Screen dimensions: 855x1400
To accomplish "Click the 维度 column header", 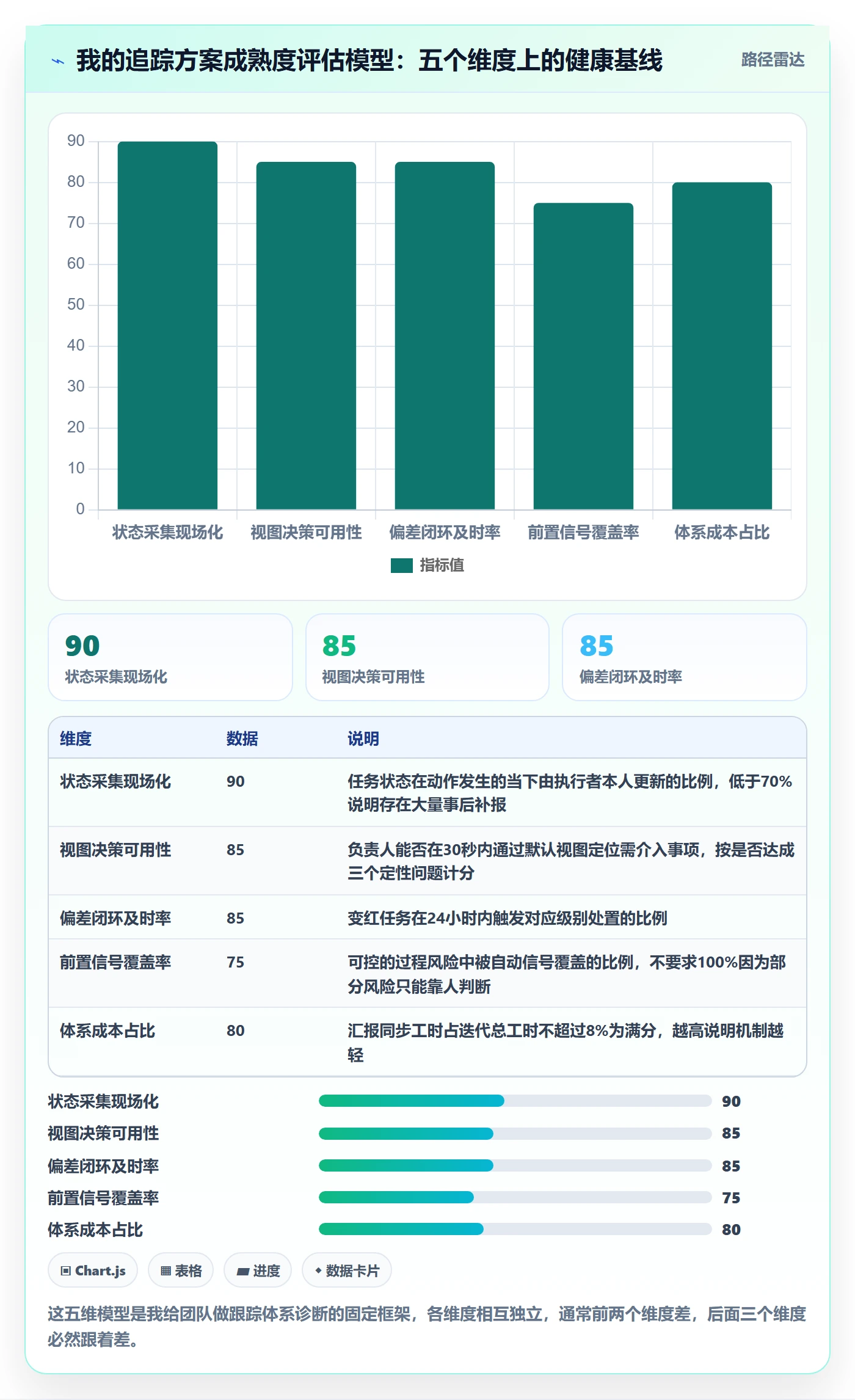I will pos(76,738).
